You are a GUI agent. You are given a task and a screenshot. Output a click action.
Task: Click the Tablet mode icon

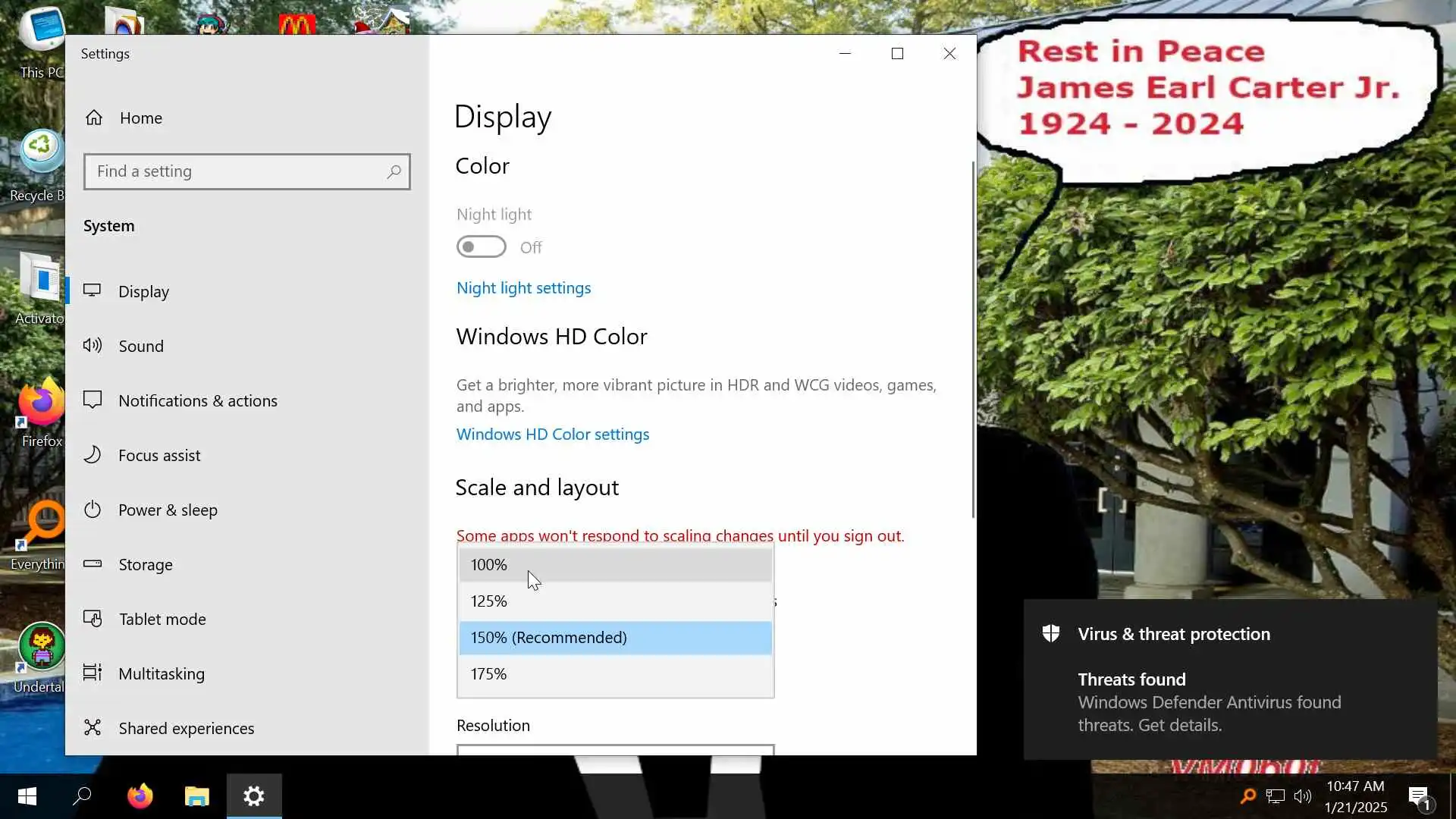point(93,619)
